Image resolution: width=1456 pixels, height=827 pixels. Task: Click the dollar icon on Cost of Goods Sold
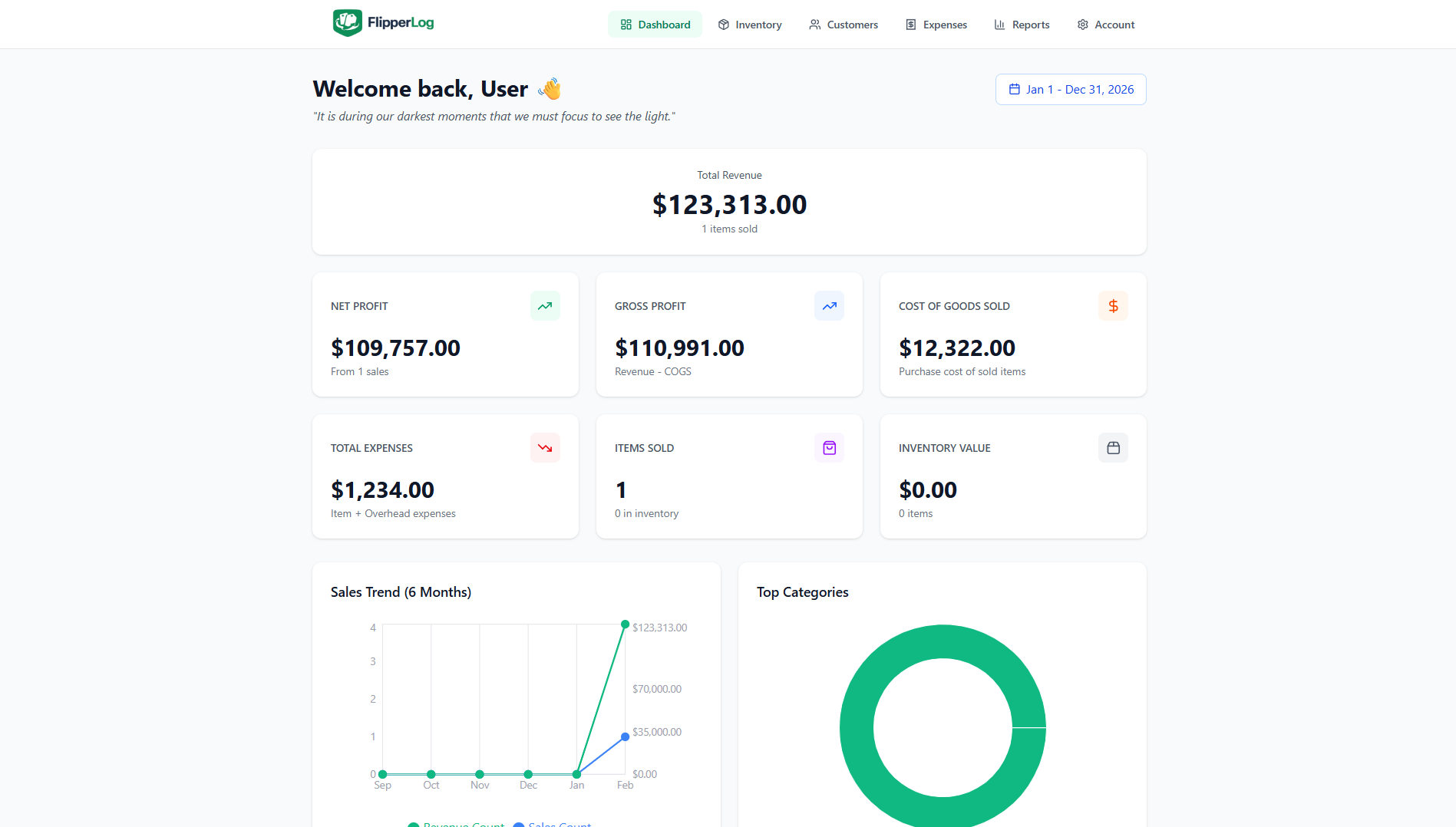pos(1113,305)
